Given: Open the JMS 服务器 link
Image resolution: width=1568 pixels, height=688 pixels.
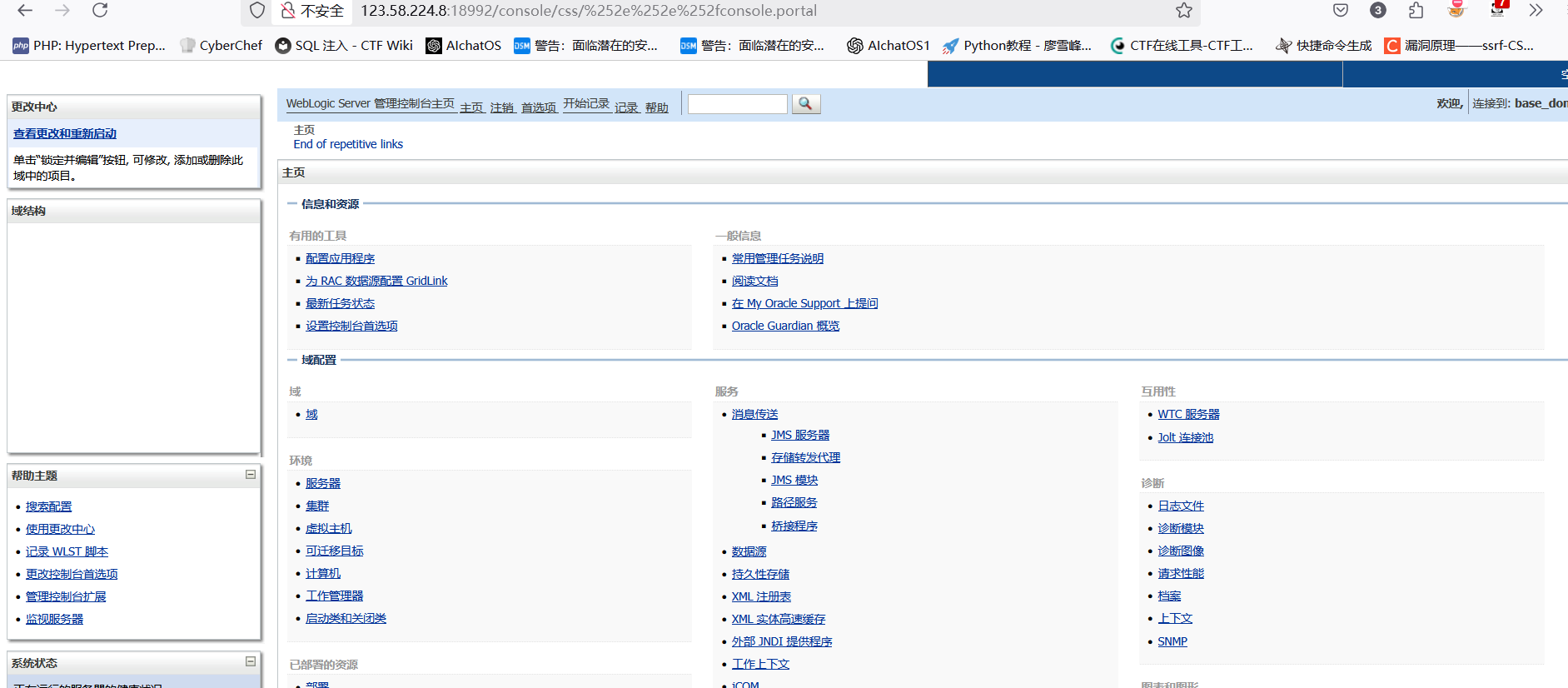Looking at the screenshot, I should pos(800,435).
